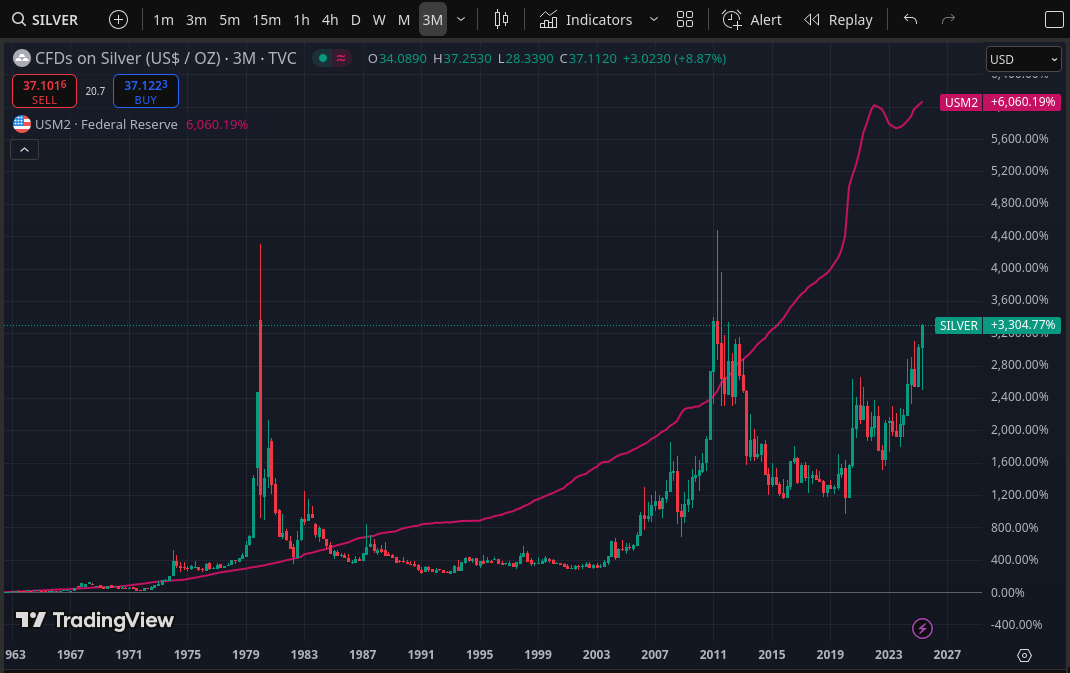Click the CFDs on Silver symbol title
Viewport: 1070px width, 673px height.
pyautogui.click(x=166, y=59)
